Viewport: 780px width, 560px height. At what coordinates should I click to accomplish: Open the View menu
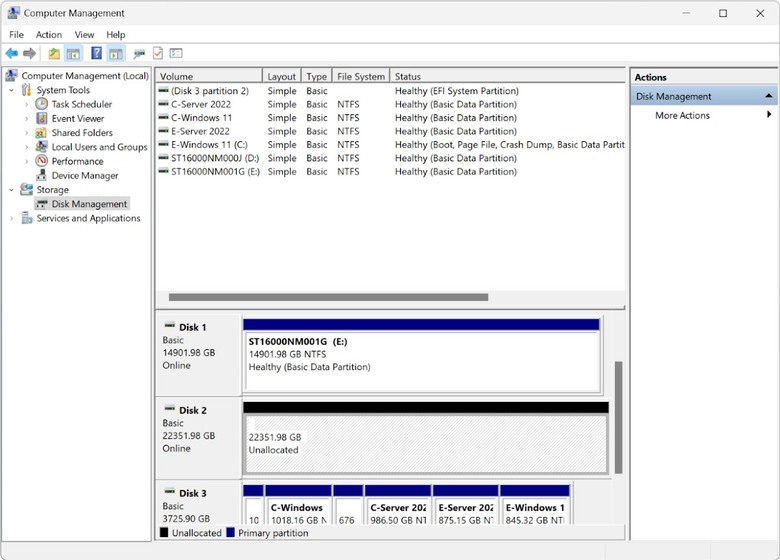coord(84,35)
